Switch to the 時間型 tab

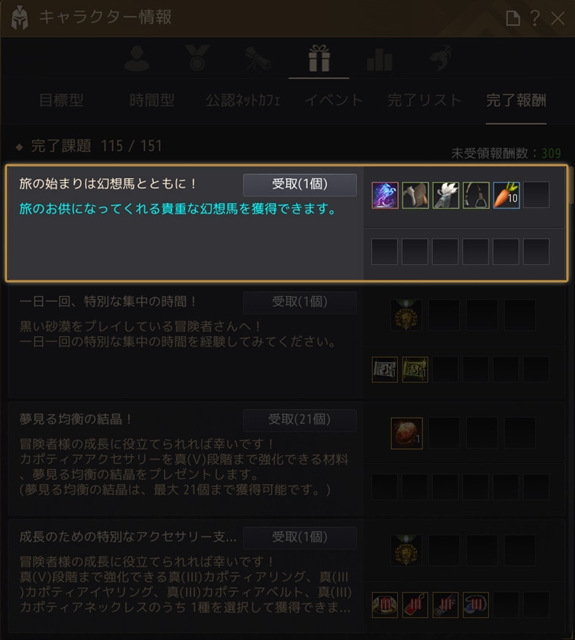[x=152, y=100]
